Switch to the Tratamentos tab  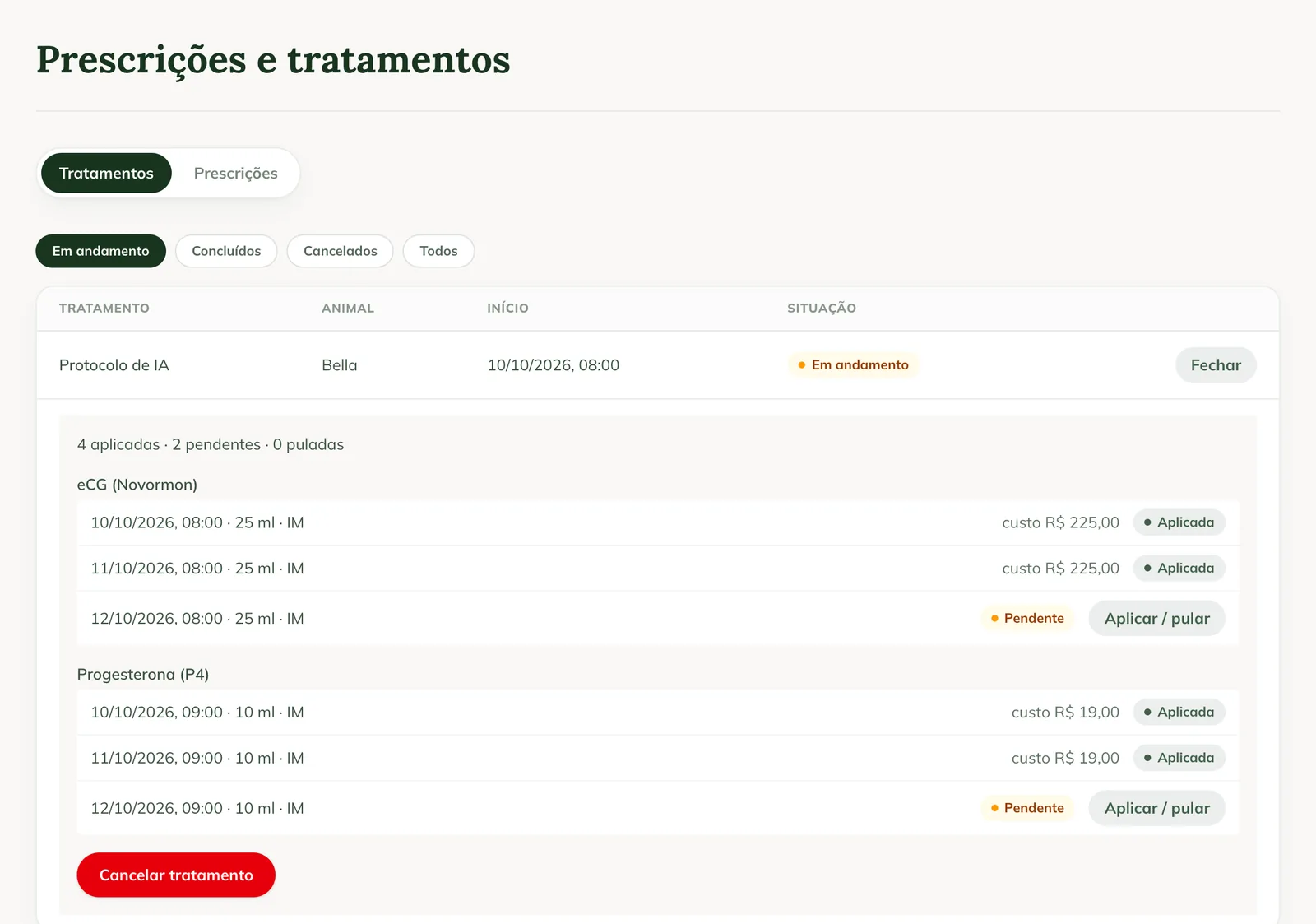(106, 173)
